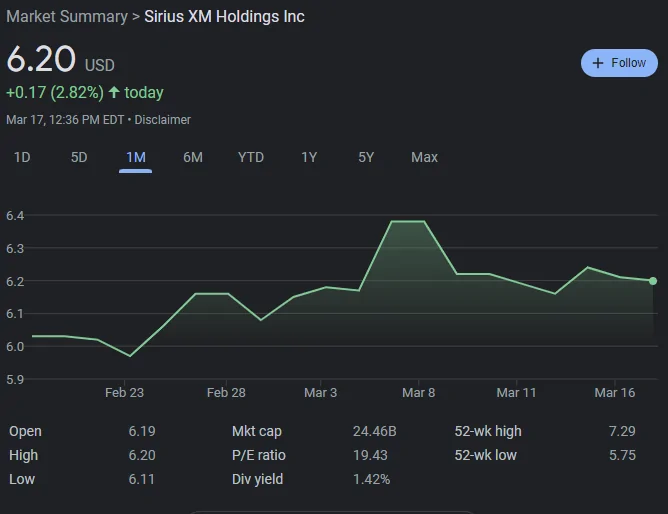Click the Mar 17, 12:36 PM EDT timestamp
The image size is (668, 514).
pos(65,120)
